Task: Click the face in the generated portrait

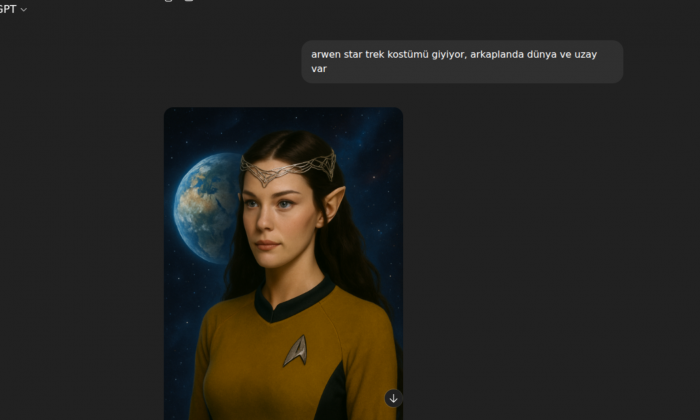Action: click(x=277, y=219)
